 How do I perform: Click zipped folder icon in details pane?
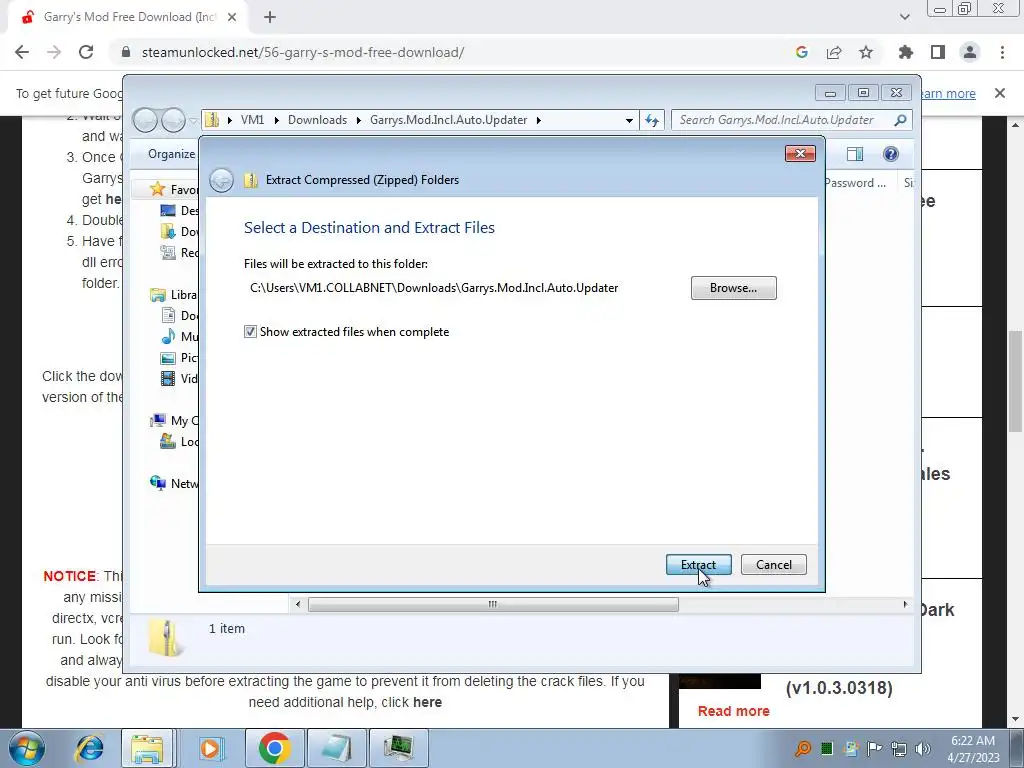point(165,637)
